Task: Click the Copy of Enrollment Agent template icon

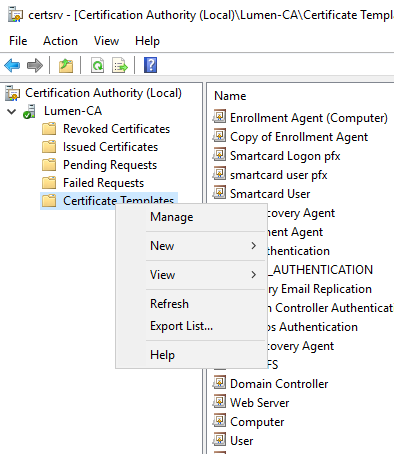Action: coord(219,135)
